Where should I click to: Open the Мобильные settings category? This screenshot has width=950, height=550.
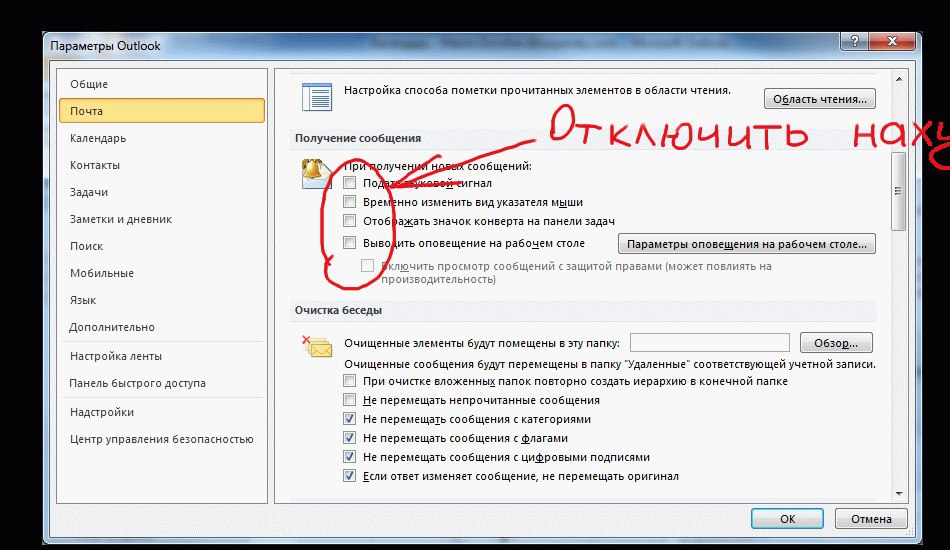162,273
